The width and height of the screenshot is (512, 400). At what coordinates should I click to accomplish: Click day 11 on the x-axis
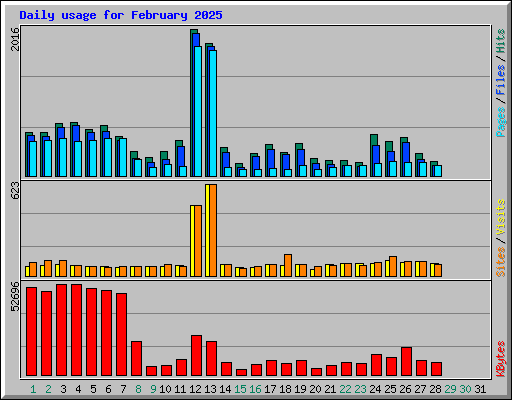[x=180, y=389]
